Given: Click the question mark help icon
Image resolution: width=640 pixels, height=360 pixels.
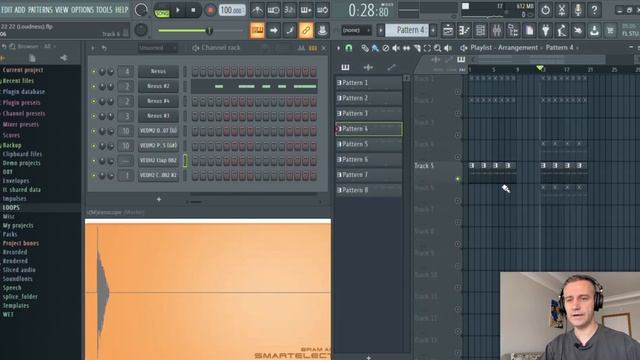Looking at the screenshot, I should pos(594,10).
